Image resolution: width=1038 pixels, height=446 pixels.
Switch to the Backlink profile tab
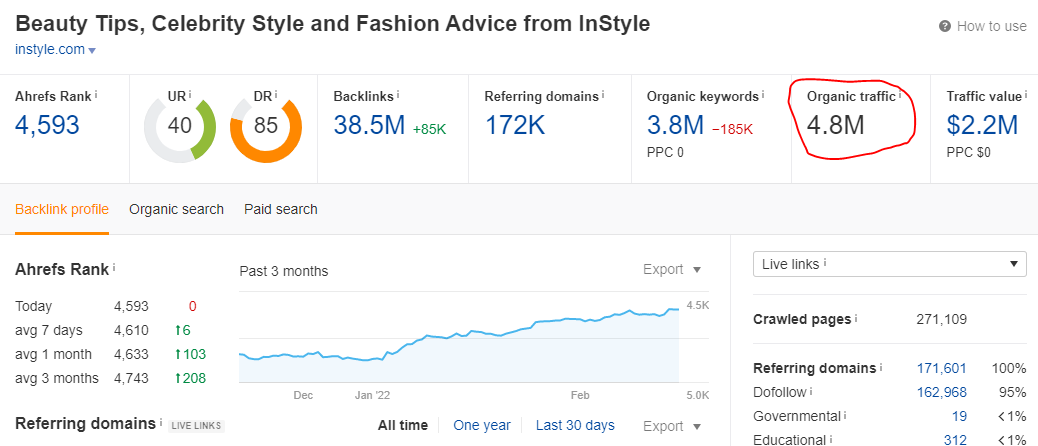tap(62, 209)
